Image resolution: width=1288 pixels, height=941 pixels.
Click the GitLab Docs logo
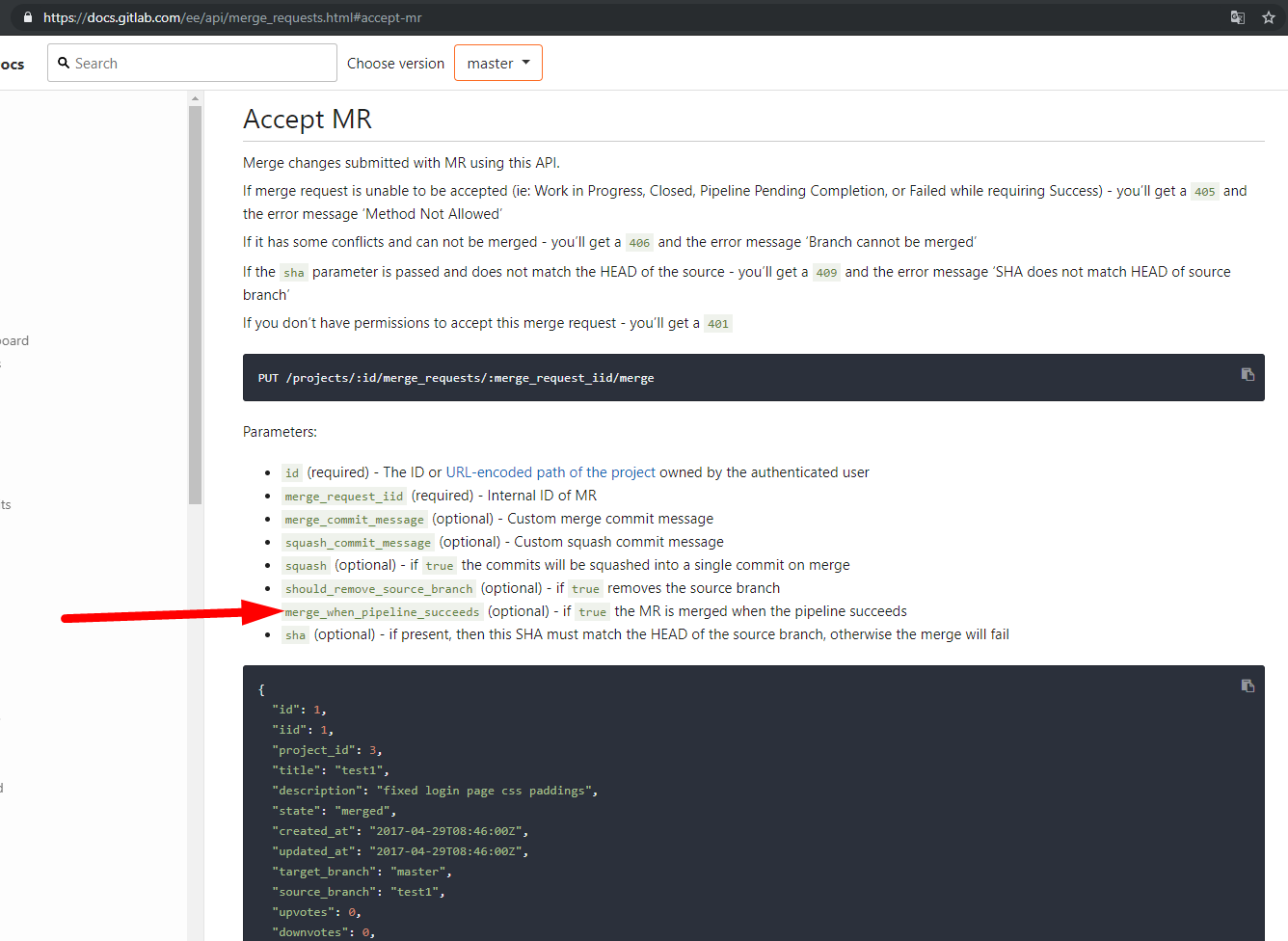coord(13,63)
